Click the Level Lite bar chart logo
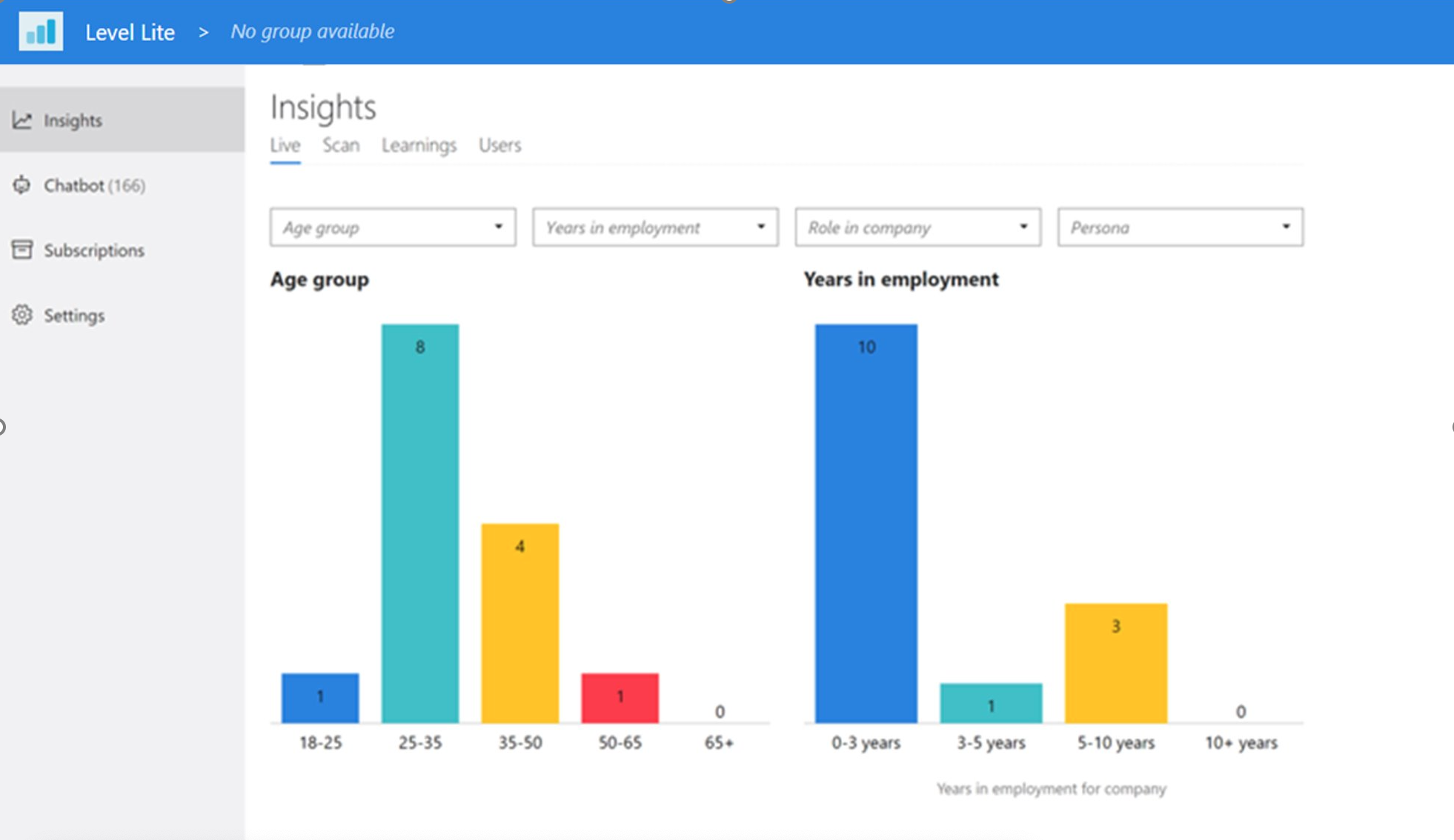1454x840 pixels. 41,31
